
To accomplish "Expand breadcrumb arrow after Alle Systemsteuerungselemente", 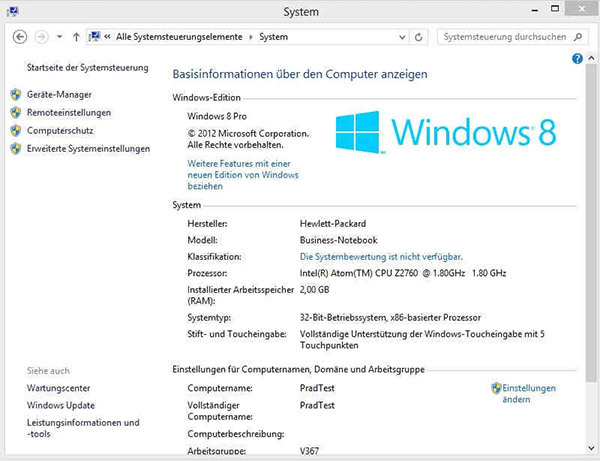I will pyautogui.click(x=251, y=37).
